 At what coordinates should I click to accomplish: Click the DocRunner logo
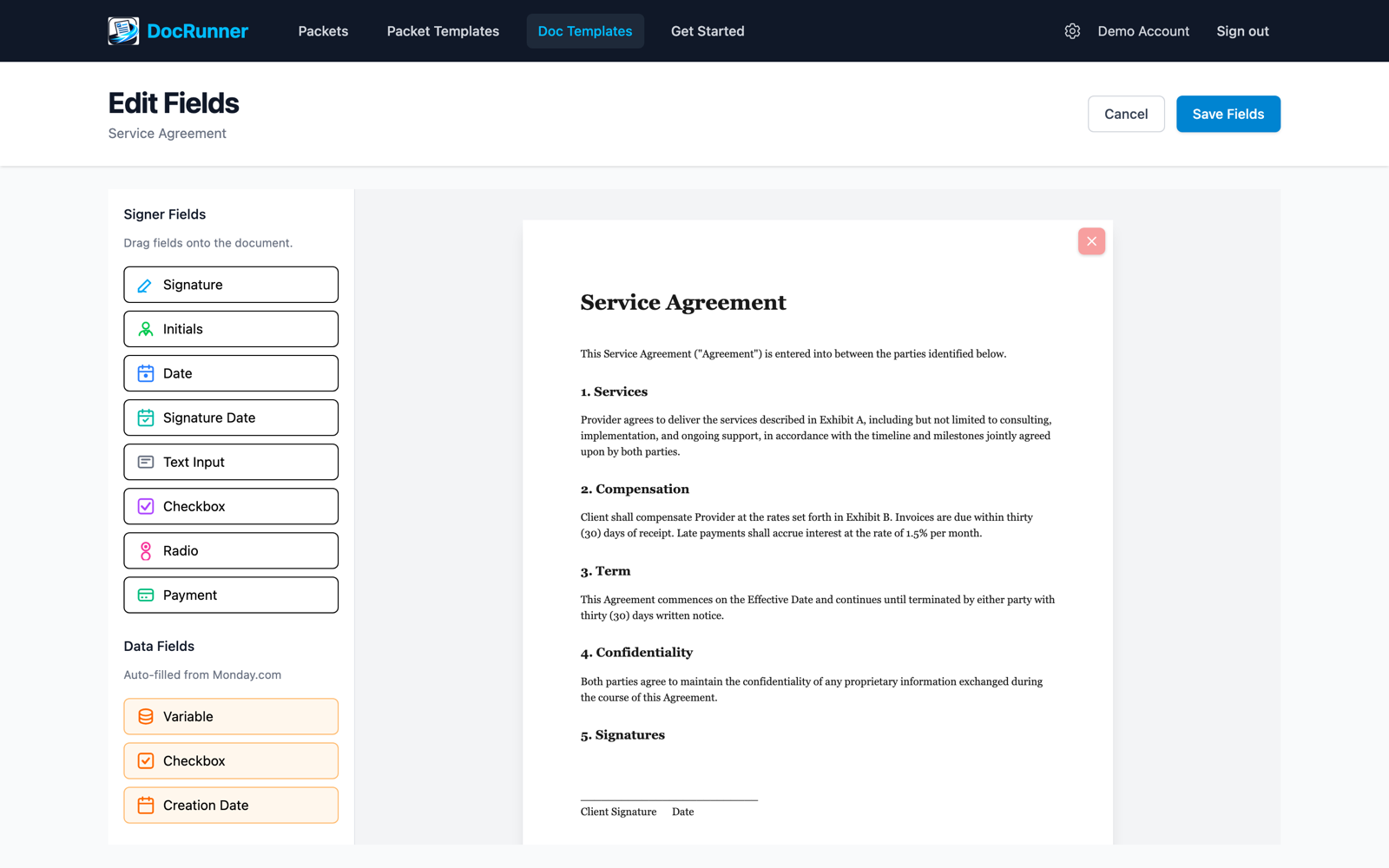(x=178, y=31)
